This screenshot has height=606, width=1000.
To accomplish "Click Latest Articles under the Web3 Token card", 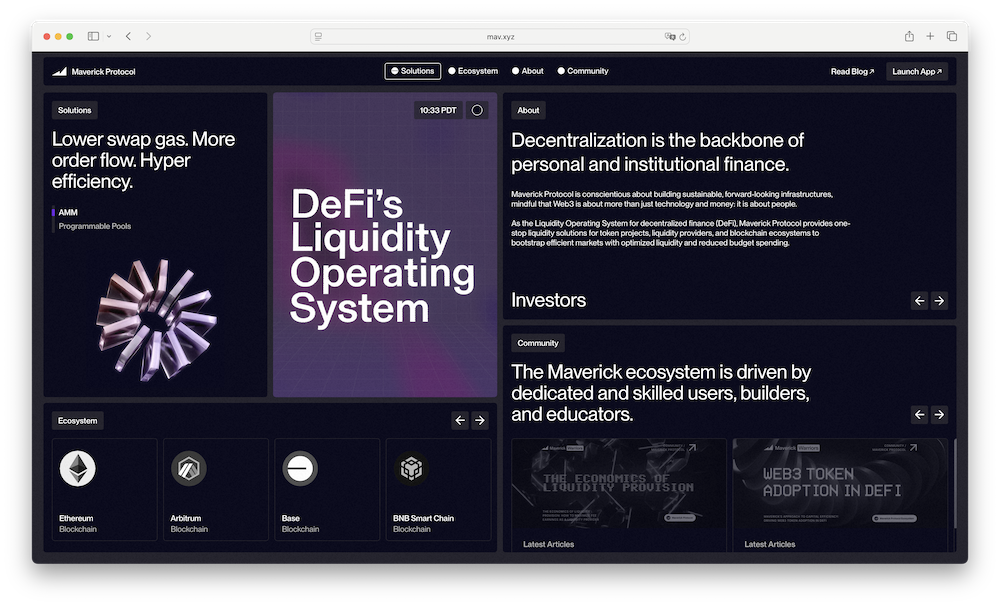I will click(770, 544).
